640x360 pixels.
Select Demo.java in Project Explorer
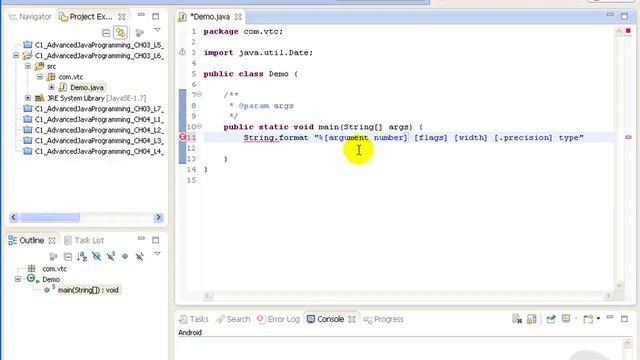click(x=87, y=87)
